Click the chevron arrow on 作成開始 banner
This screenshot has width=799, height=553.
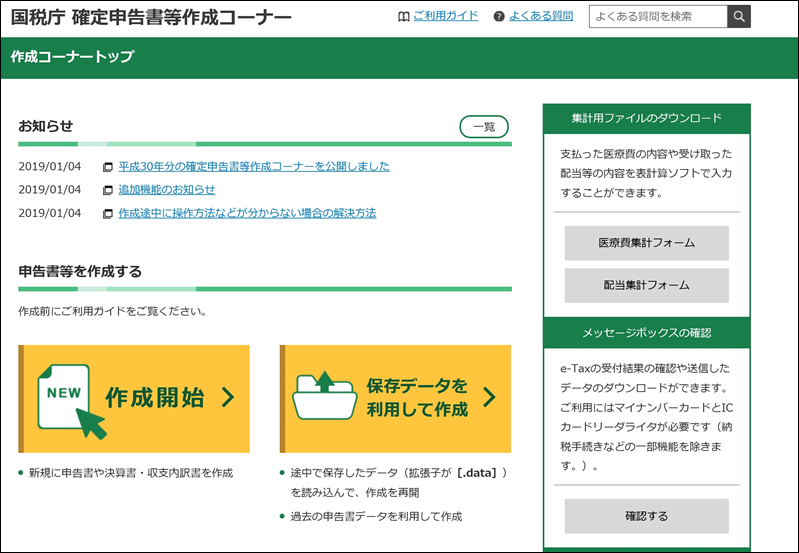229,398
